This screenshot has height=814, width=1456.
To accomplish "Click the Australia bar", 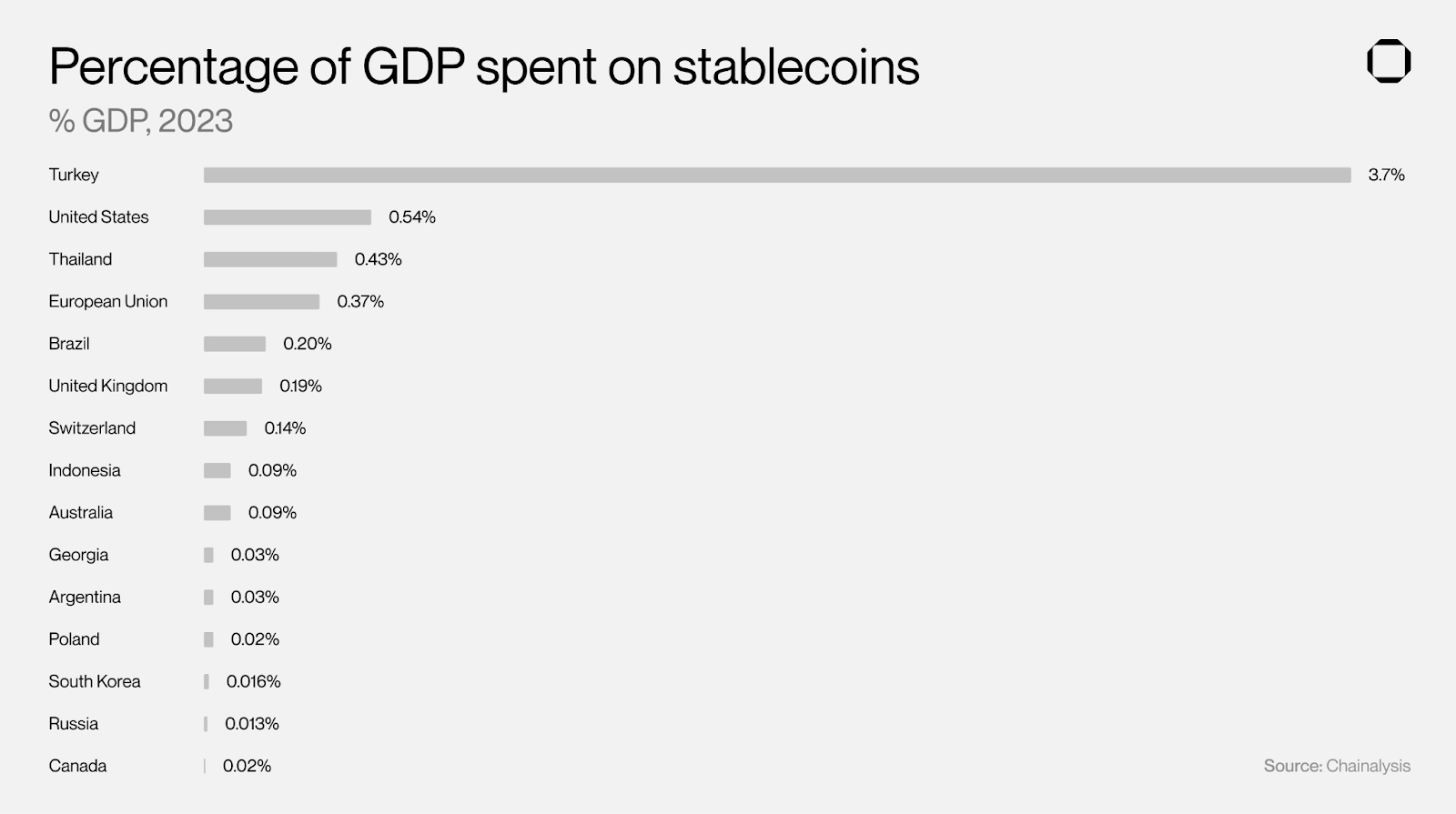I will 217,513.
